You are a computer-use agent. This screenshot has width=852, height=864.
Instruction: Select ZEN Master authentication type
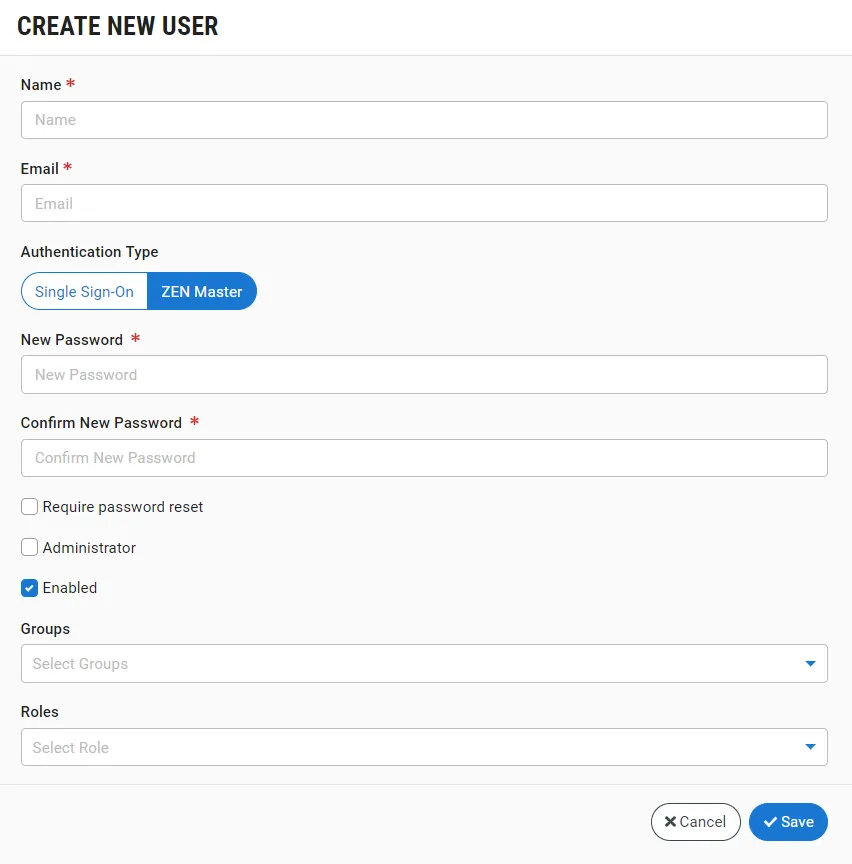pos(202,291)
